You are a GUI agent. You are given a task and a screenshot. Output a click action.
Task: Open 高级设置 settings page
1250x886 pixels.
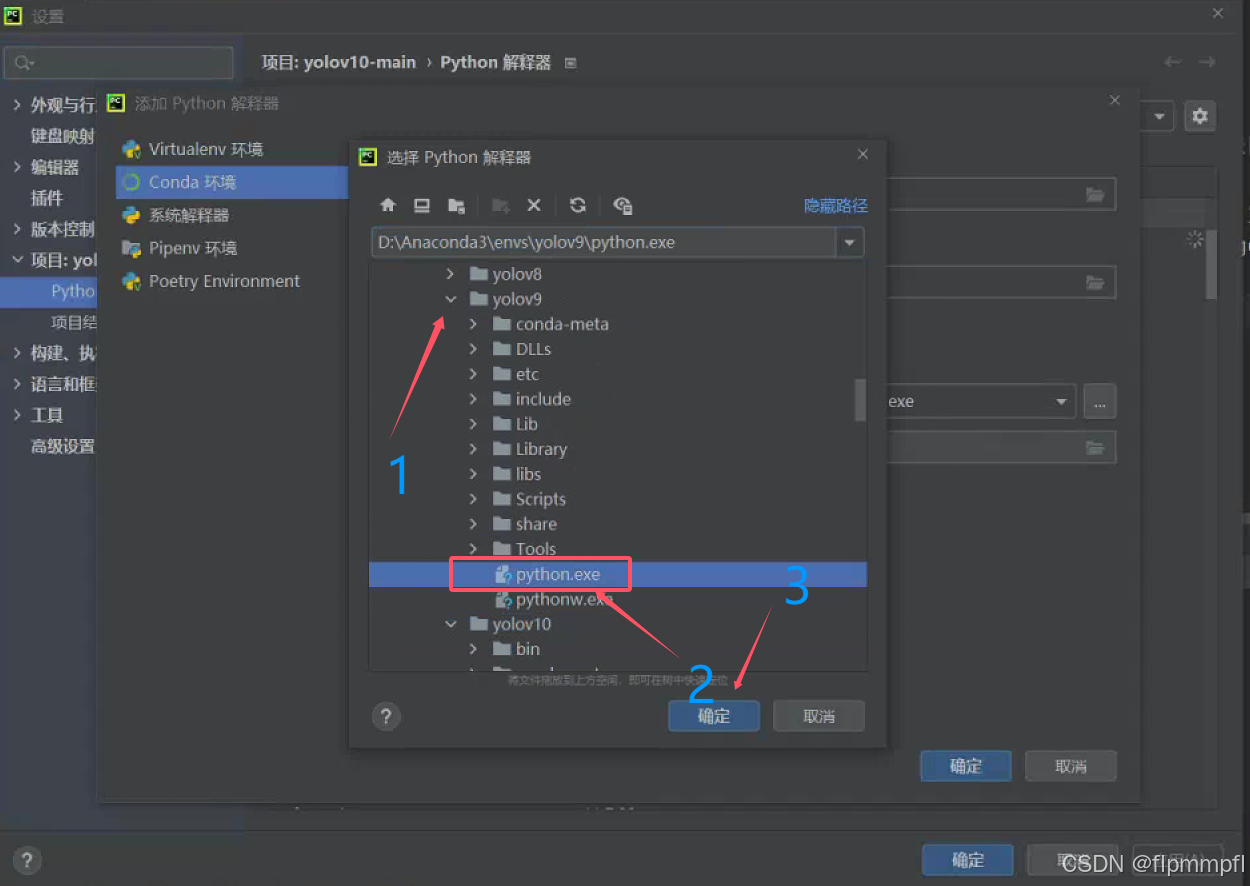click(63, 446)
